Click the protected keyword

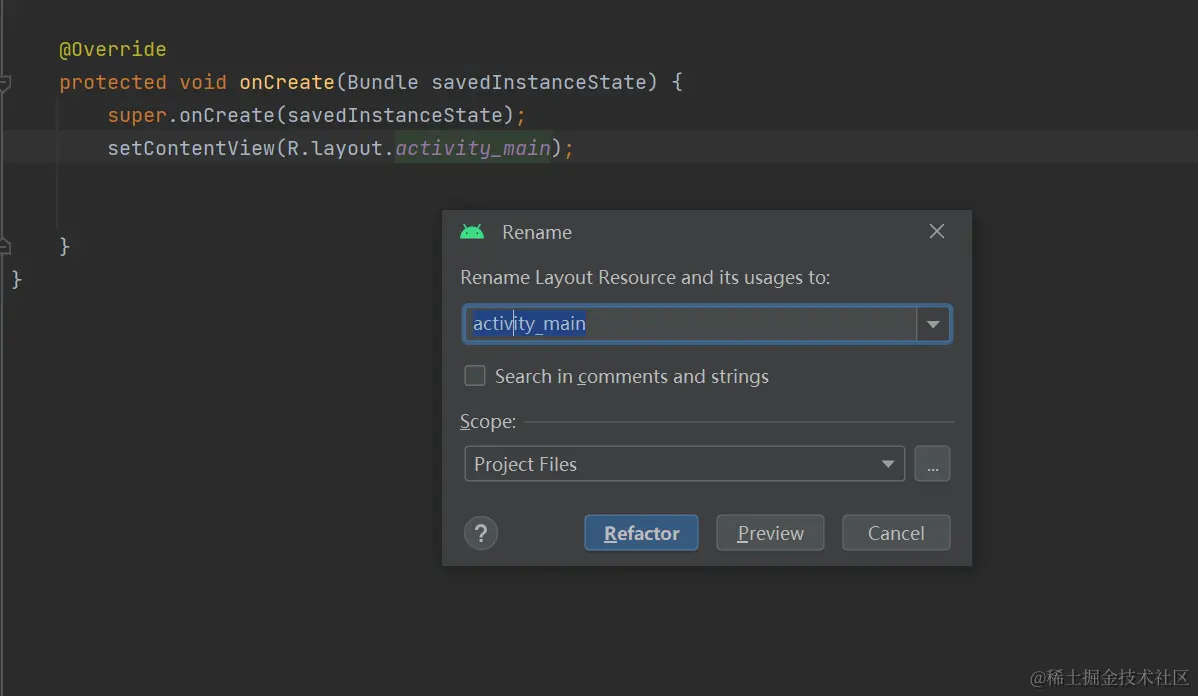(x=112, y=83)
